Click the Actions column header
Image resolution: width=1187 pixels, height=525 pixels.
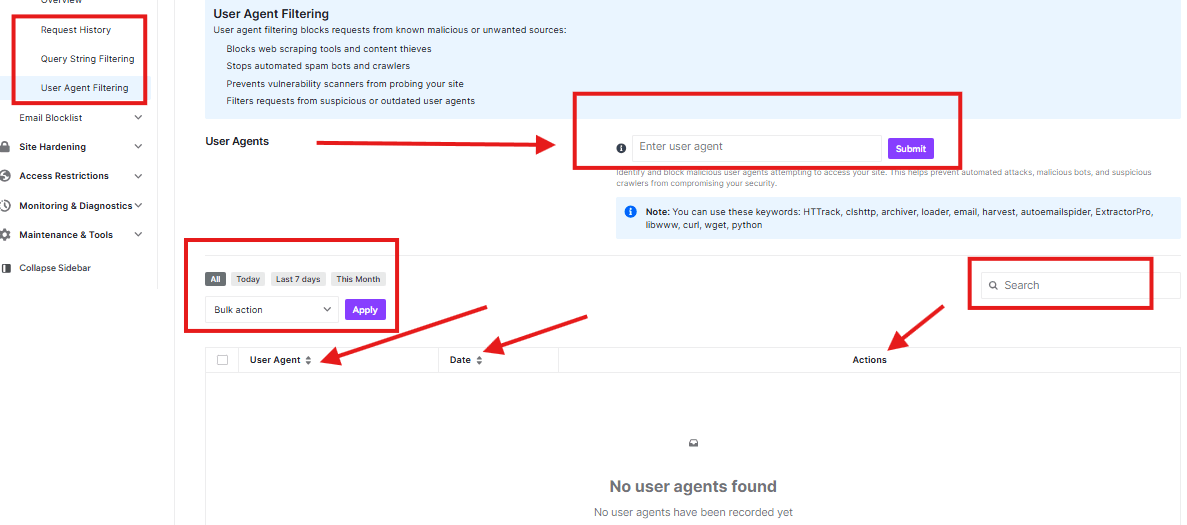tap(869, 360)
